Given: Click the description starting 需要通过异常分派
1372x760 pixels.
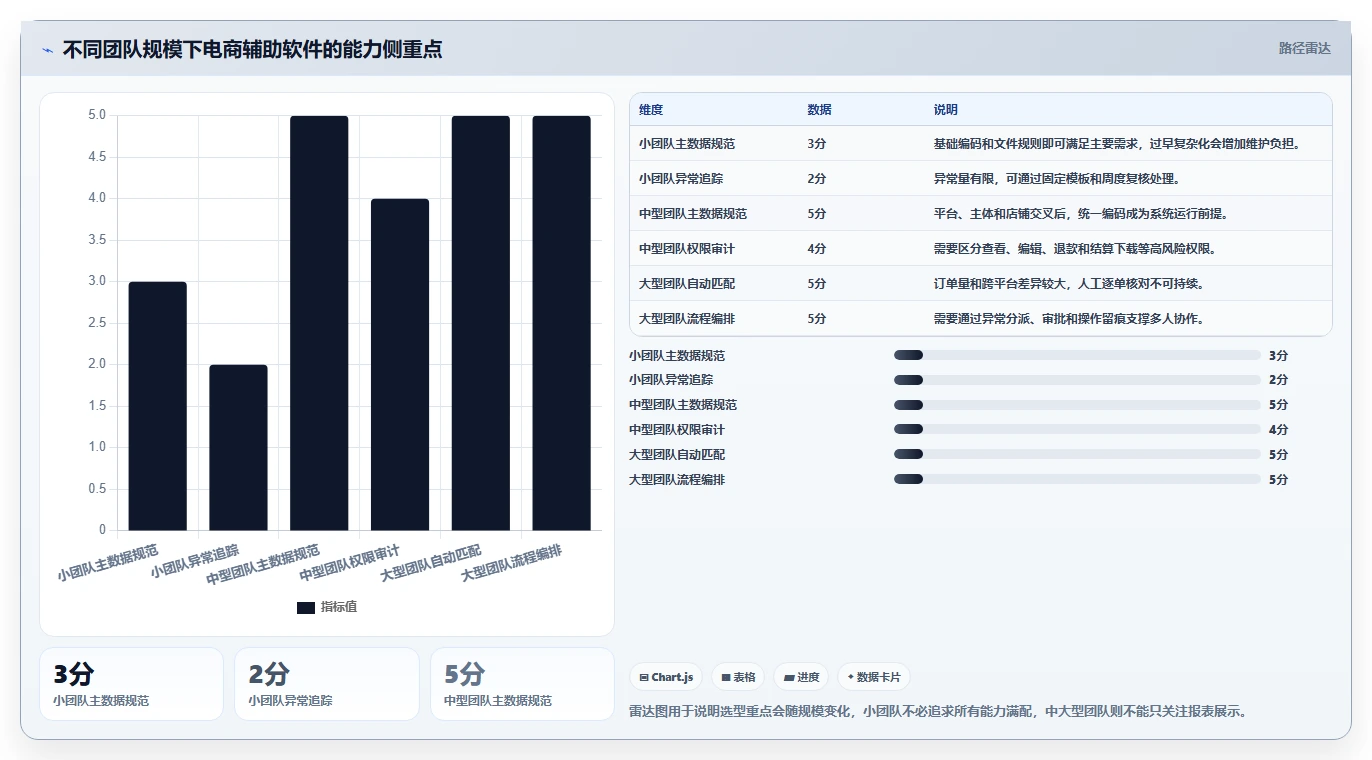Looking at the screenshot, I should [1069, 319].
